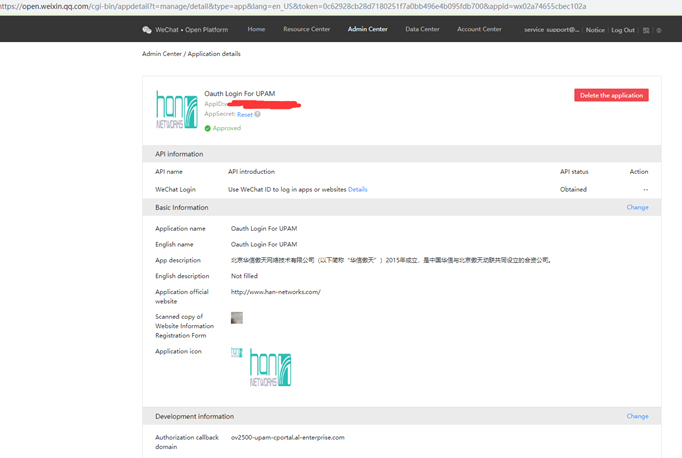The height and width of the screenshot is (458, 682).
Task: Click the API information section header
Action: [x=401, y=154]
